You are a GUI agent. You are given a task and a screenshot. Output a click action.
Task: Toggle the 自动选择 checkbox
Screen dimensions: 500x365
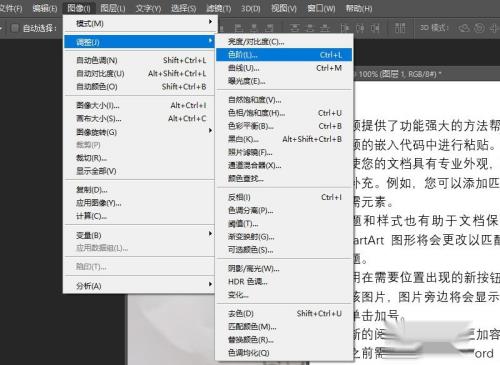pyautogui.click(x=15, y=28)
